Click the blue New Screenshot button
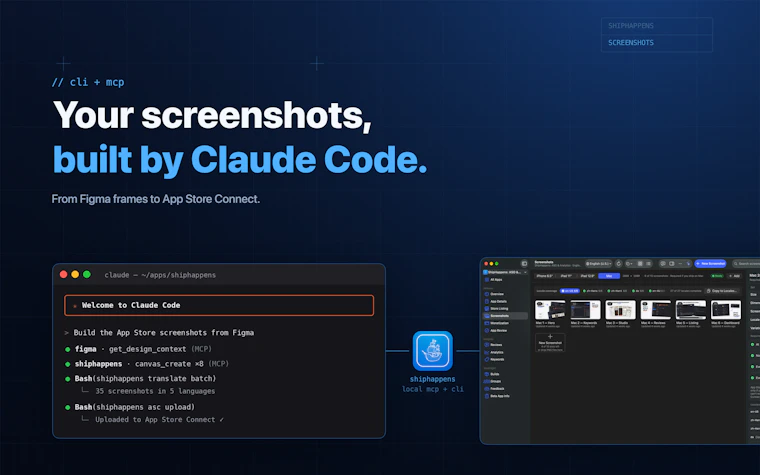This screenshot has width=760, height=475. (710, 264)
